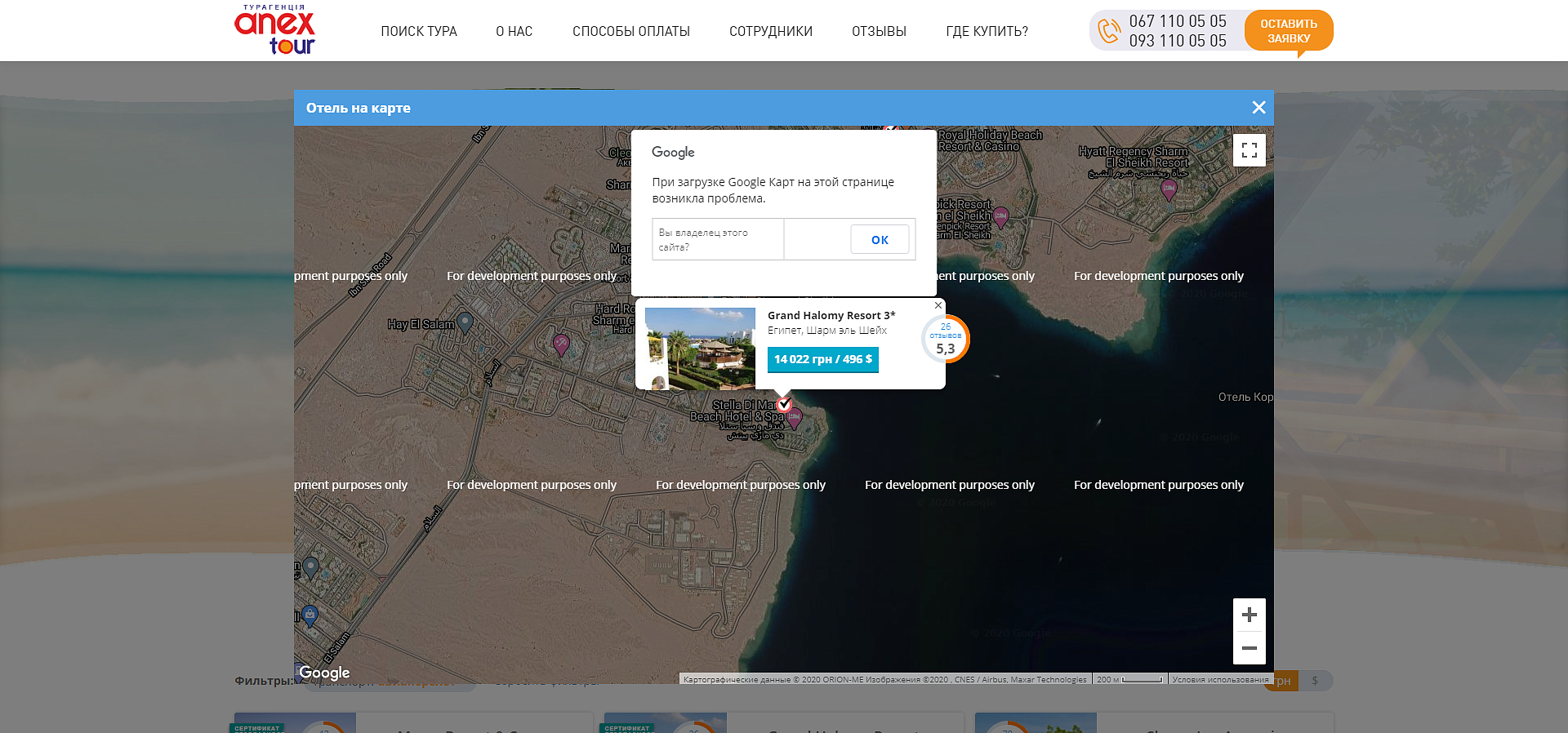Zoom in the map with plus icon

pyautogui.click(x=1249, y=615)
